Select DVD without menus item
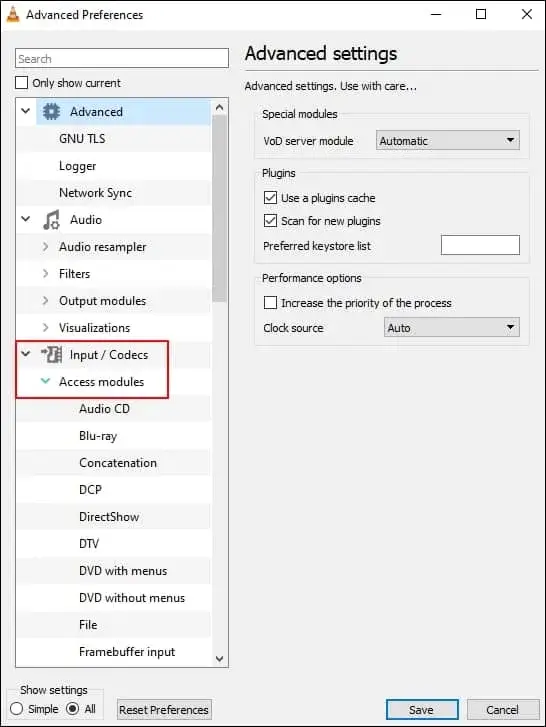546x727 pixels. tap(132, 598)
